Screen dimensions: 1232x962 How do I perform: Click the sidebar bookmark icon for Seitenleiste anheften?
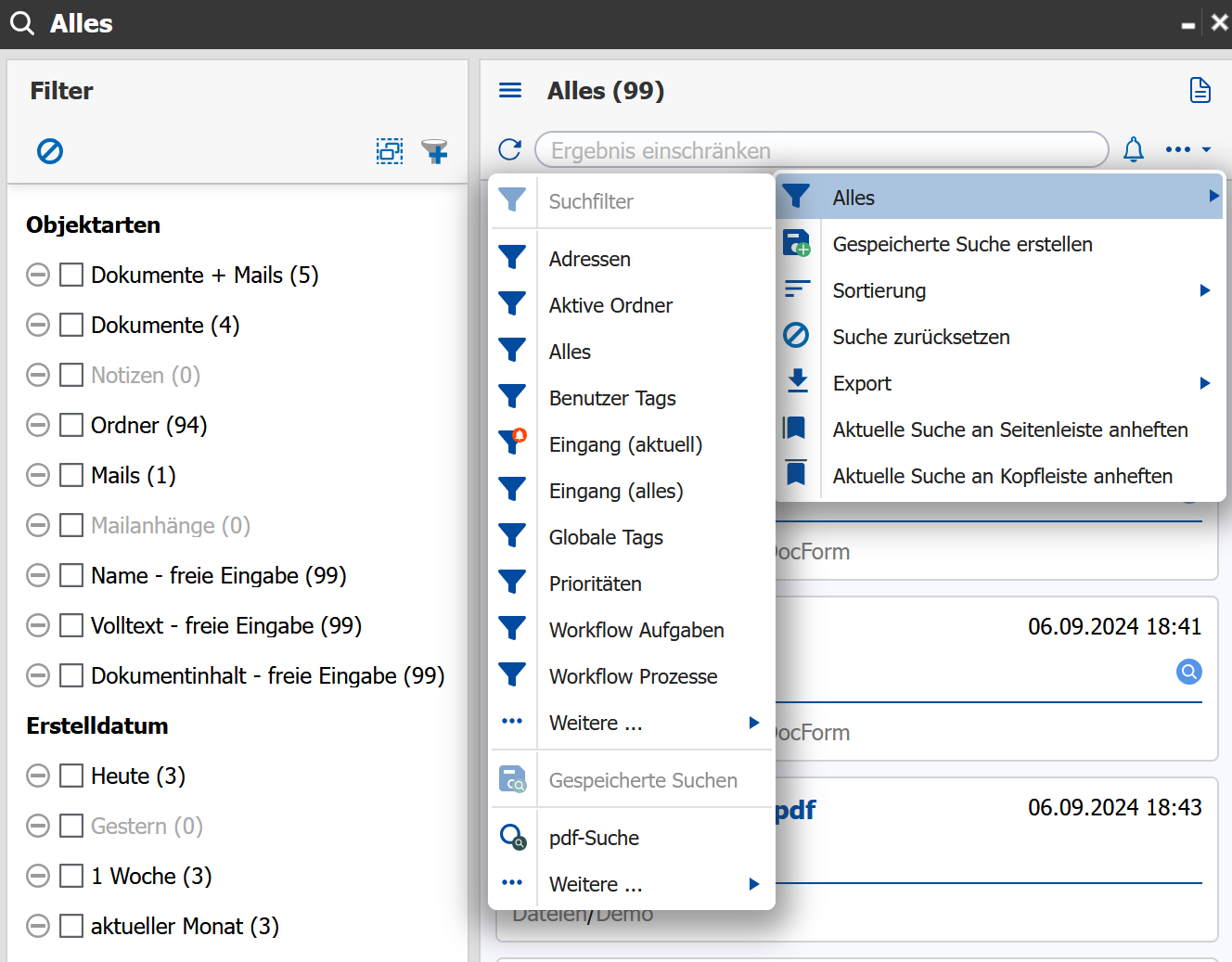coord(794,428)
